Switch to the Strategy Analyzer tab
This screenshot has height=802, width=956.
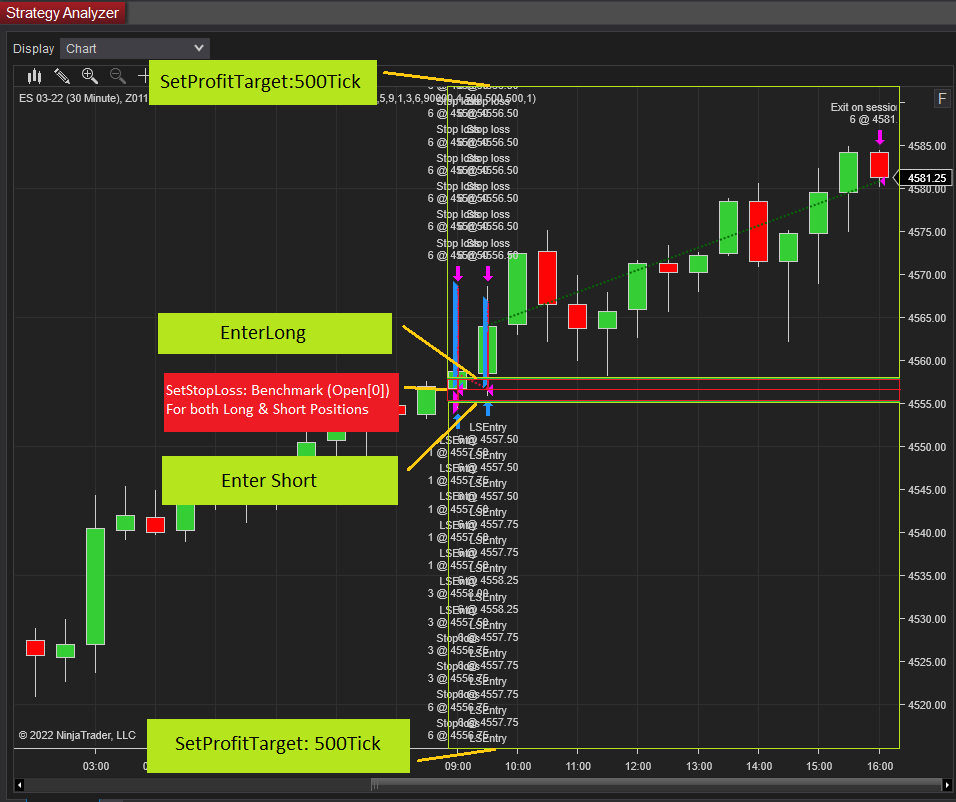click(x=62, y=13)
